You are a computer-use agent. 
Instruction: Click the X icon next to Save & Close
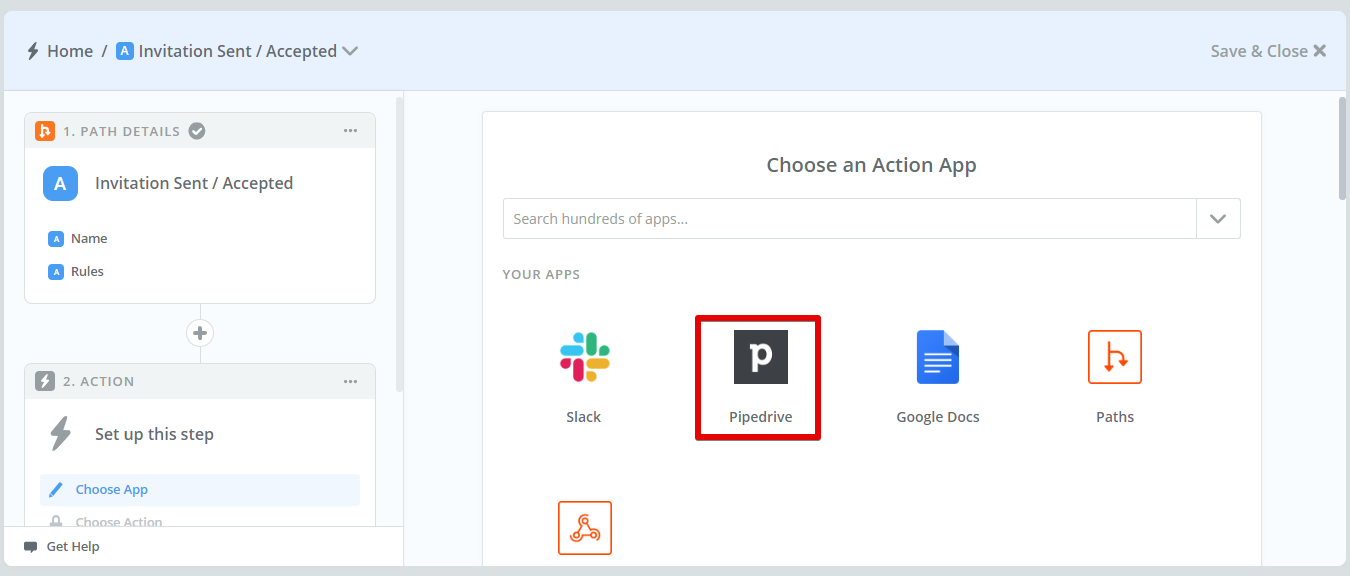(x=1320, y=51)
